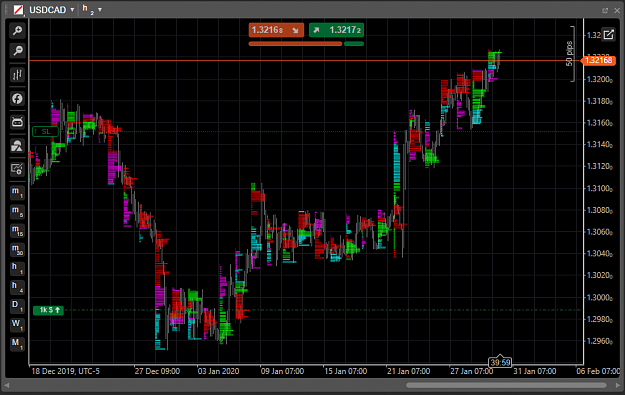Click the 1.2960 price axis label

599,341
